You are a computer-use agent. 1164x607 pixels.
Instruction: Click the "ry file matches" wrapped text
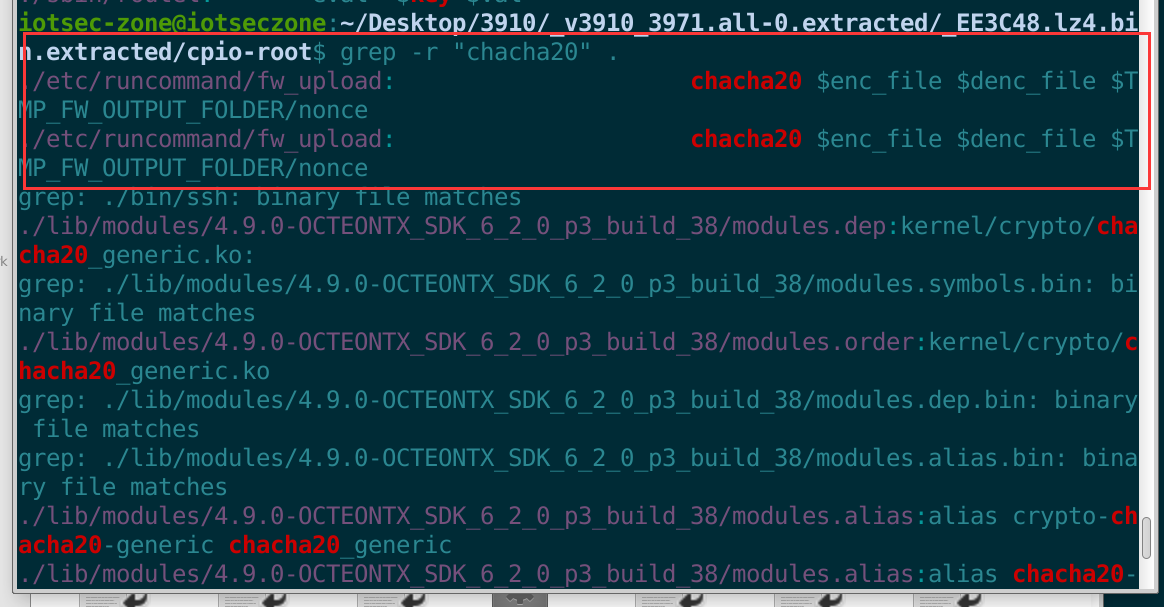122,487
